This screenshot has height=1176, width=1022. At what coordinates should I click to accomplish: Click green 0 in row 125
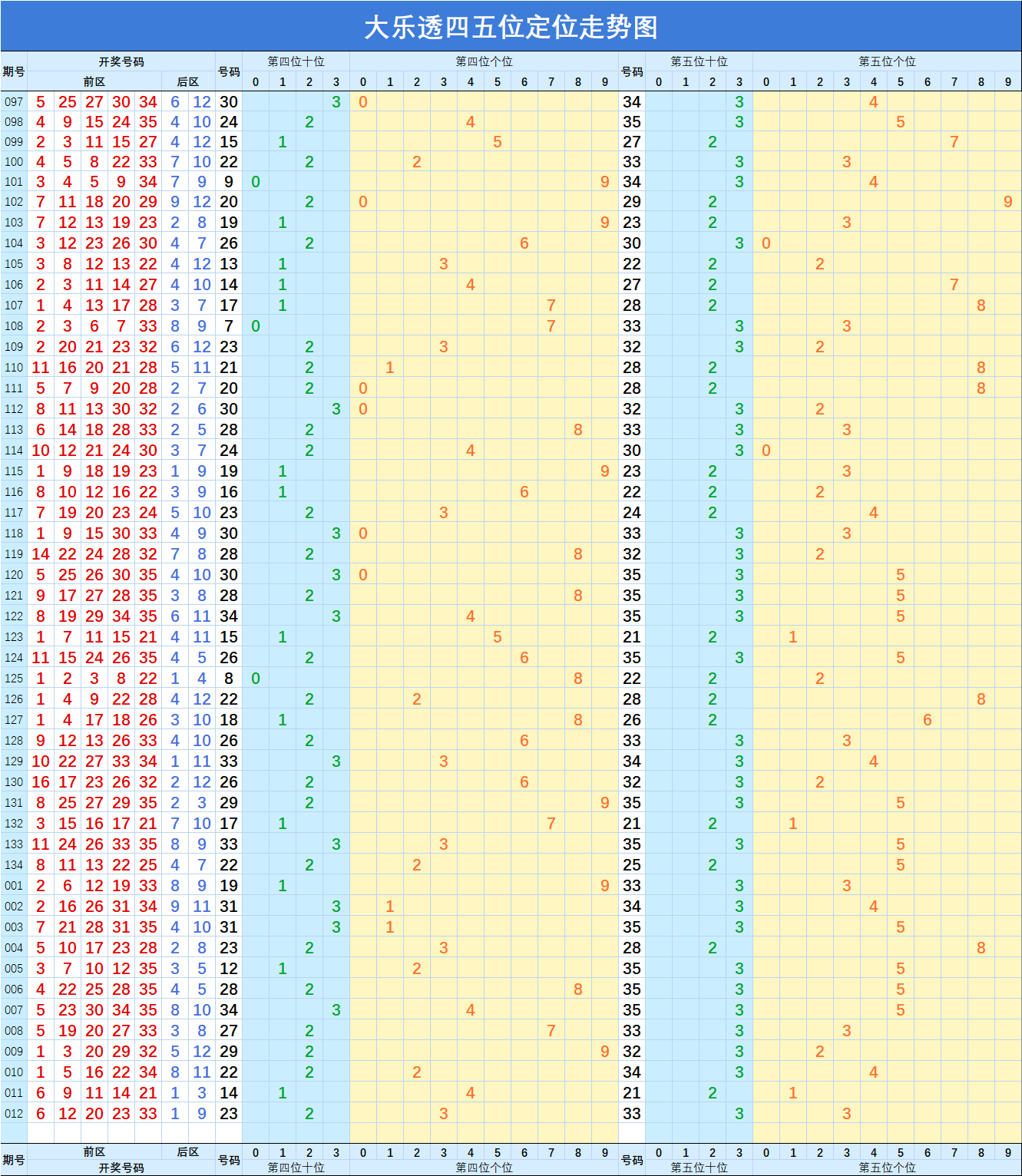tap(256, 678)
